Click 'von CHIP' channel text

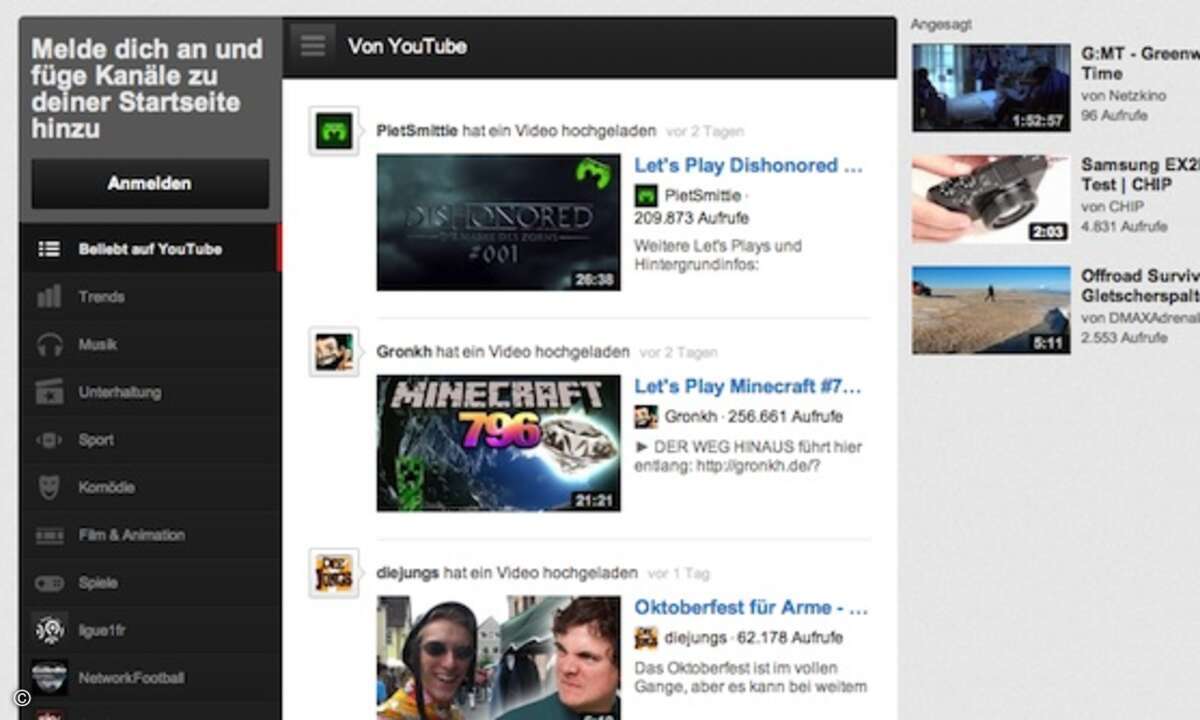coord(1112,207)
